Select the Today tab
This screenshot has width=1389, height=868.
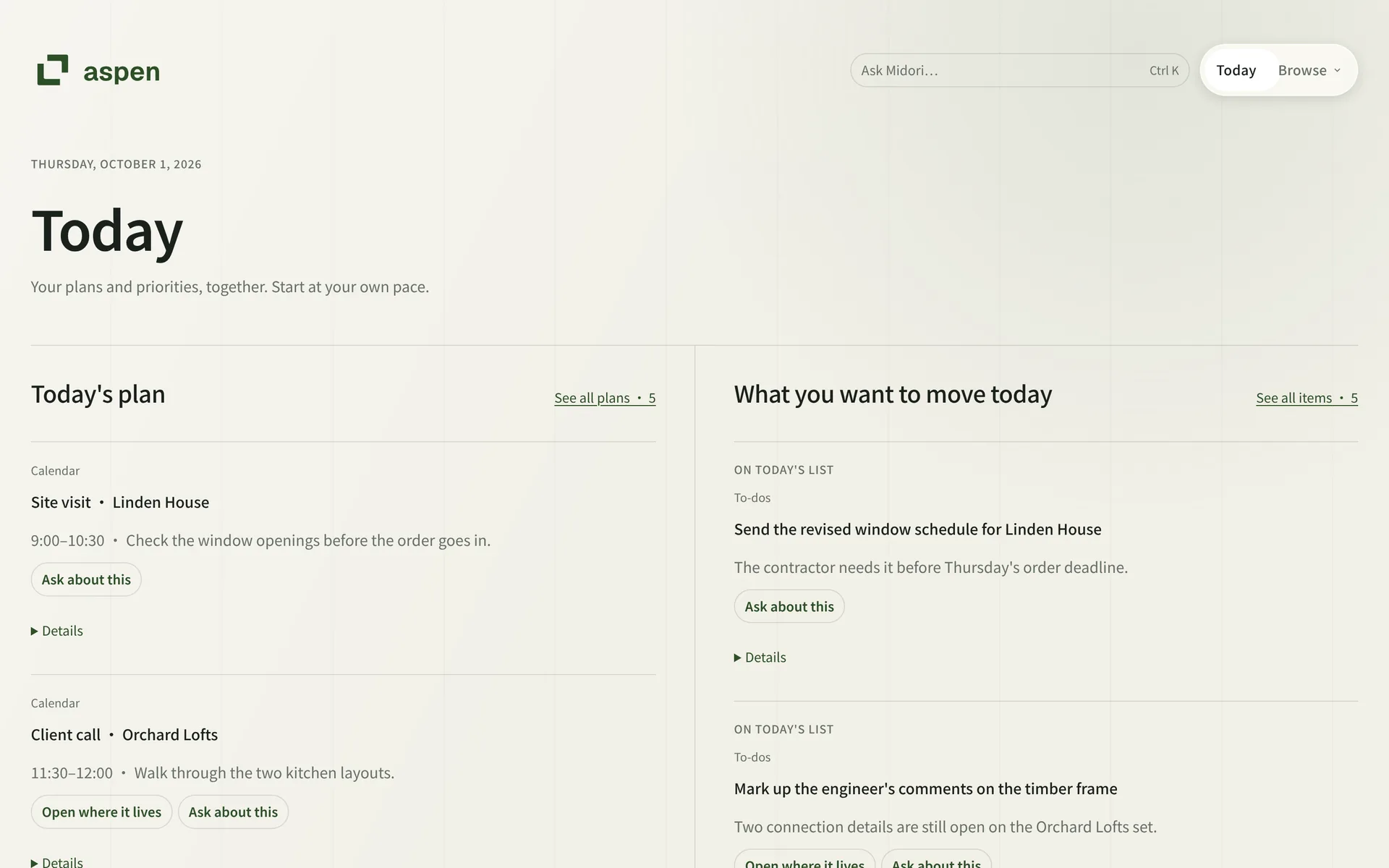[1236, 70]
